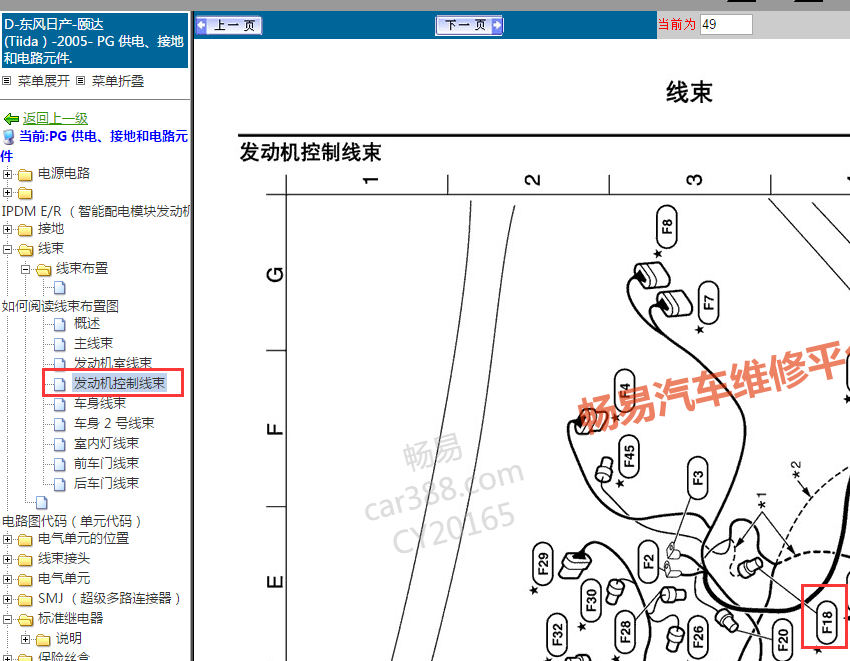Click connector label F28 in diagram
The image size is (850, 661).
tap(626, 632)
